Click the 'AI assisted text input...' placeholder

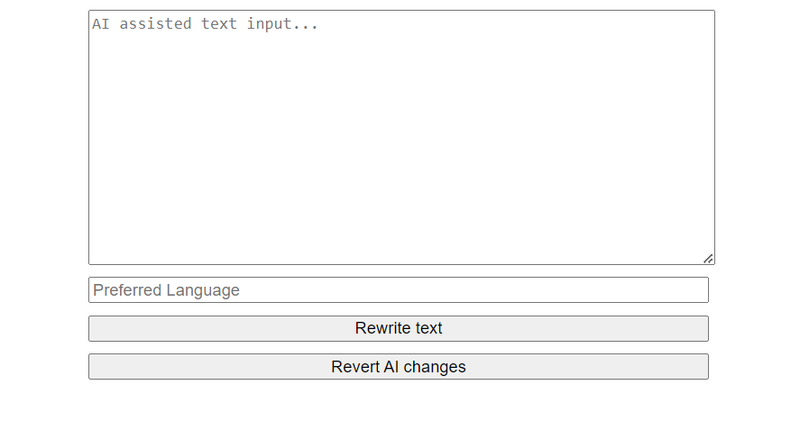click(x=205, y=23)
